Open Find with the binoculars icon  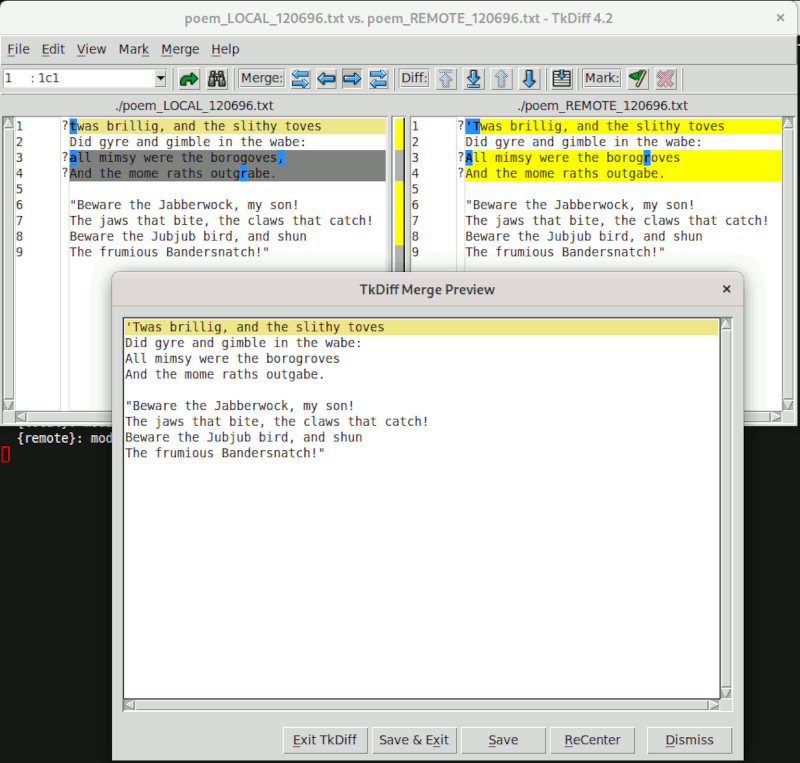point(217,79)
